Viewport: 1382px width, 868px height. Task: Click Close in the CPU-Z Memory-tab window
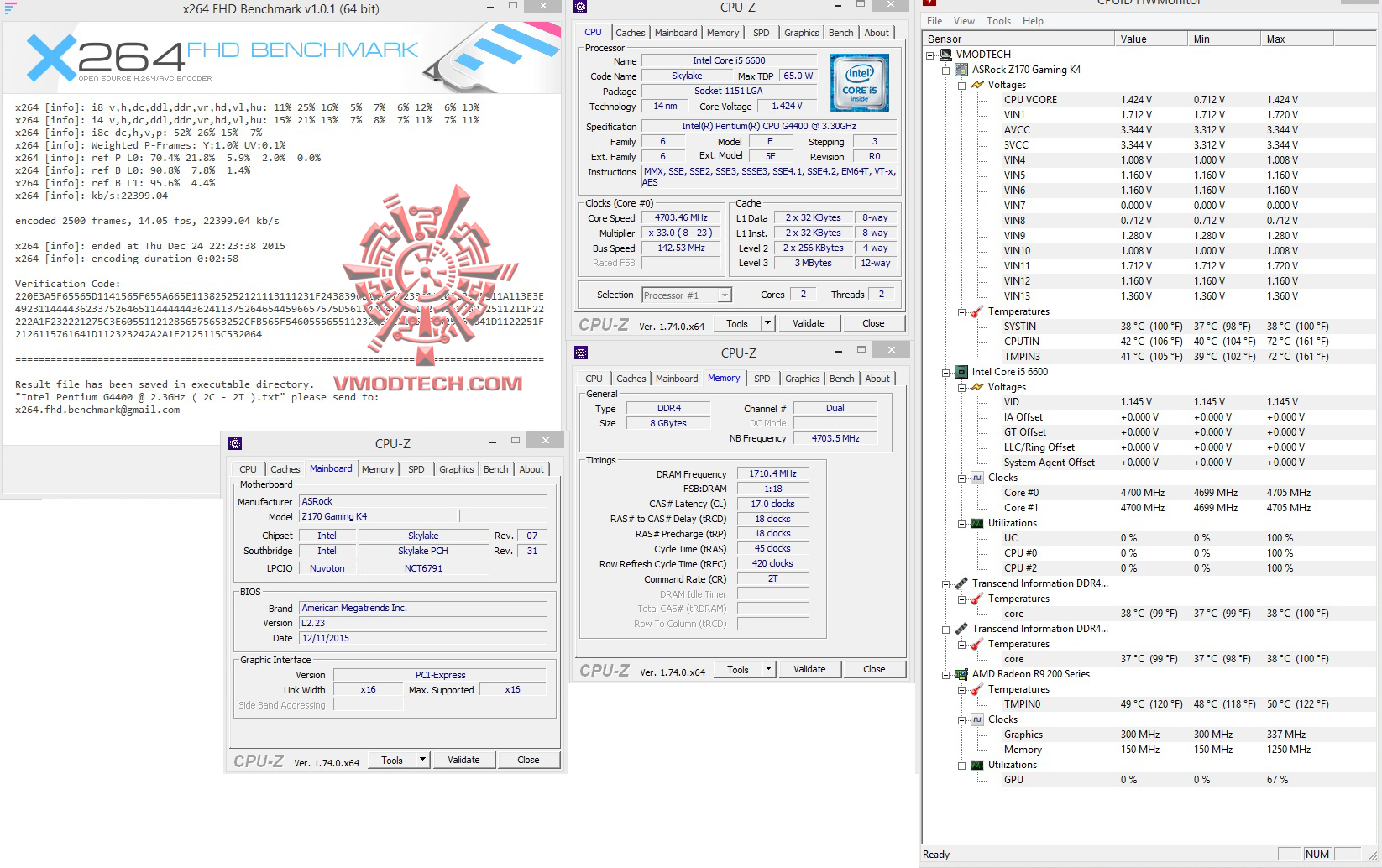coord(874,669)
